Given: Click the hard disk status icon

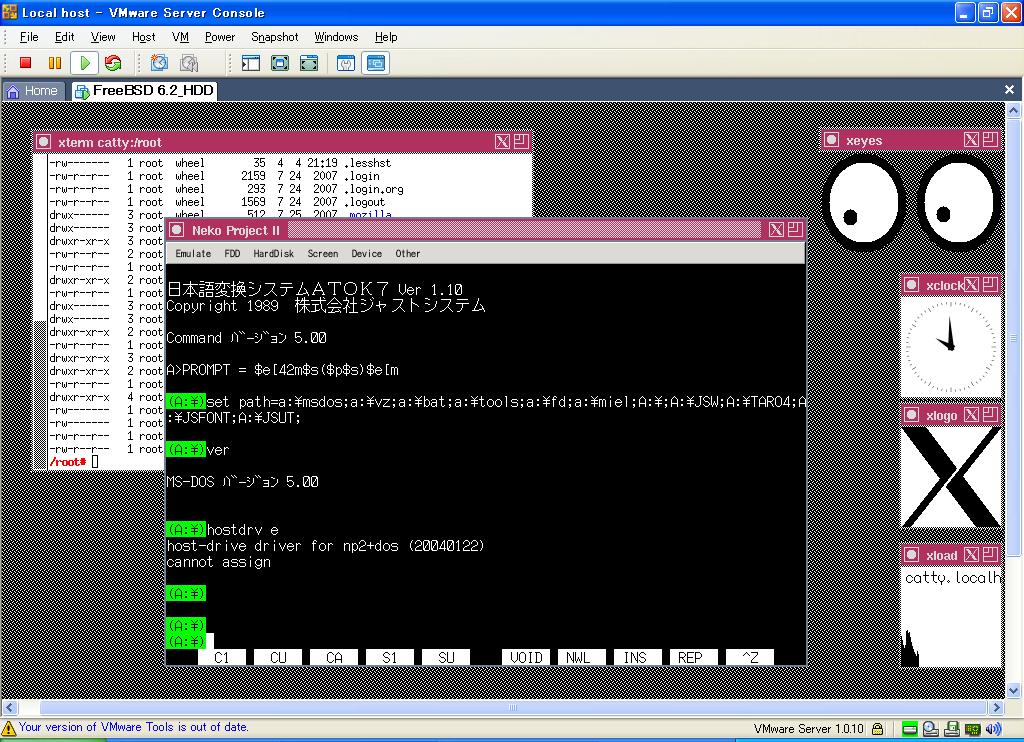Looking at the screenshot, I should tap(909, 728).
